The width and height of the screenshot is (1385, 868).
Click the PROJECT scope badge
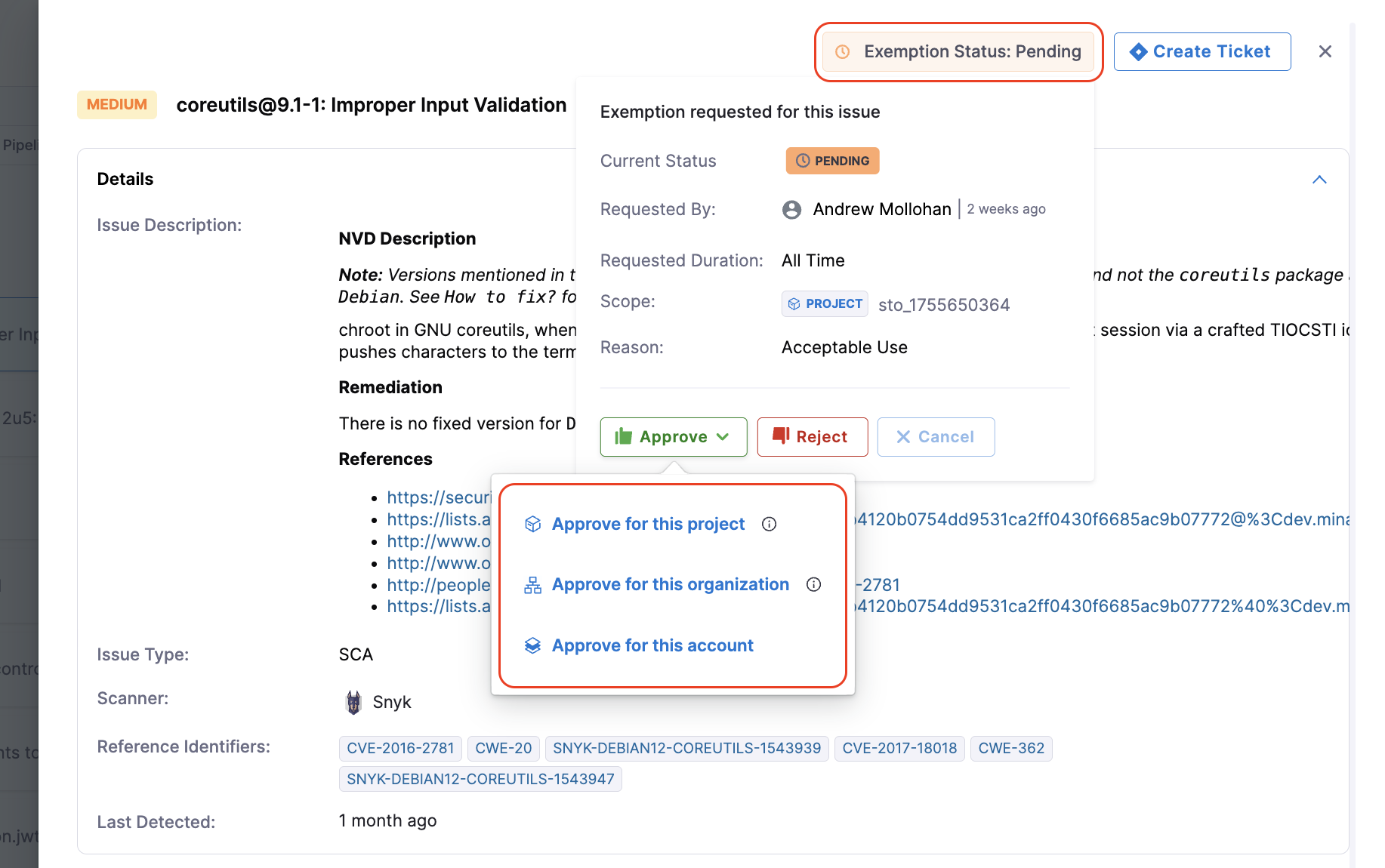pos(825,303)
